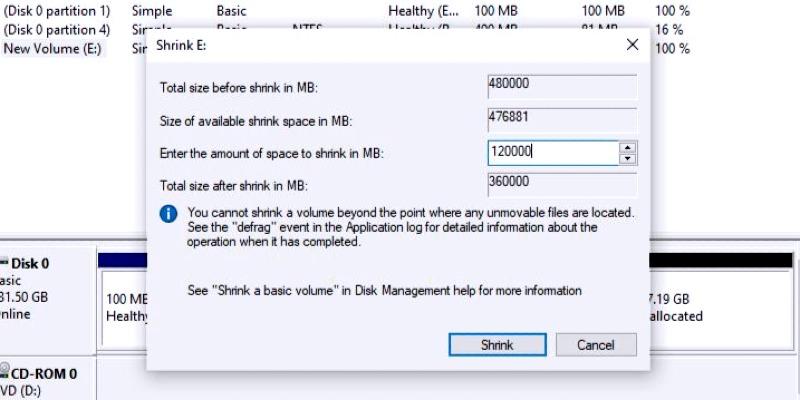Click the blue information icon
The width and height of the screenshot is (800, 400).
pyautogui.click(x=169, y=214)
